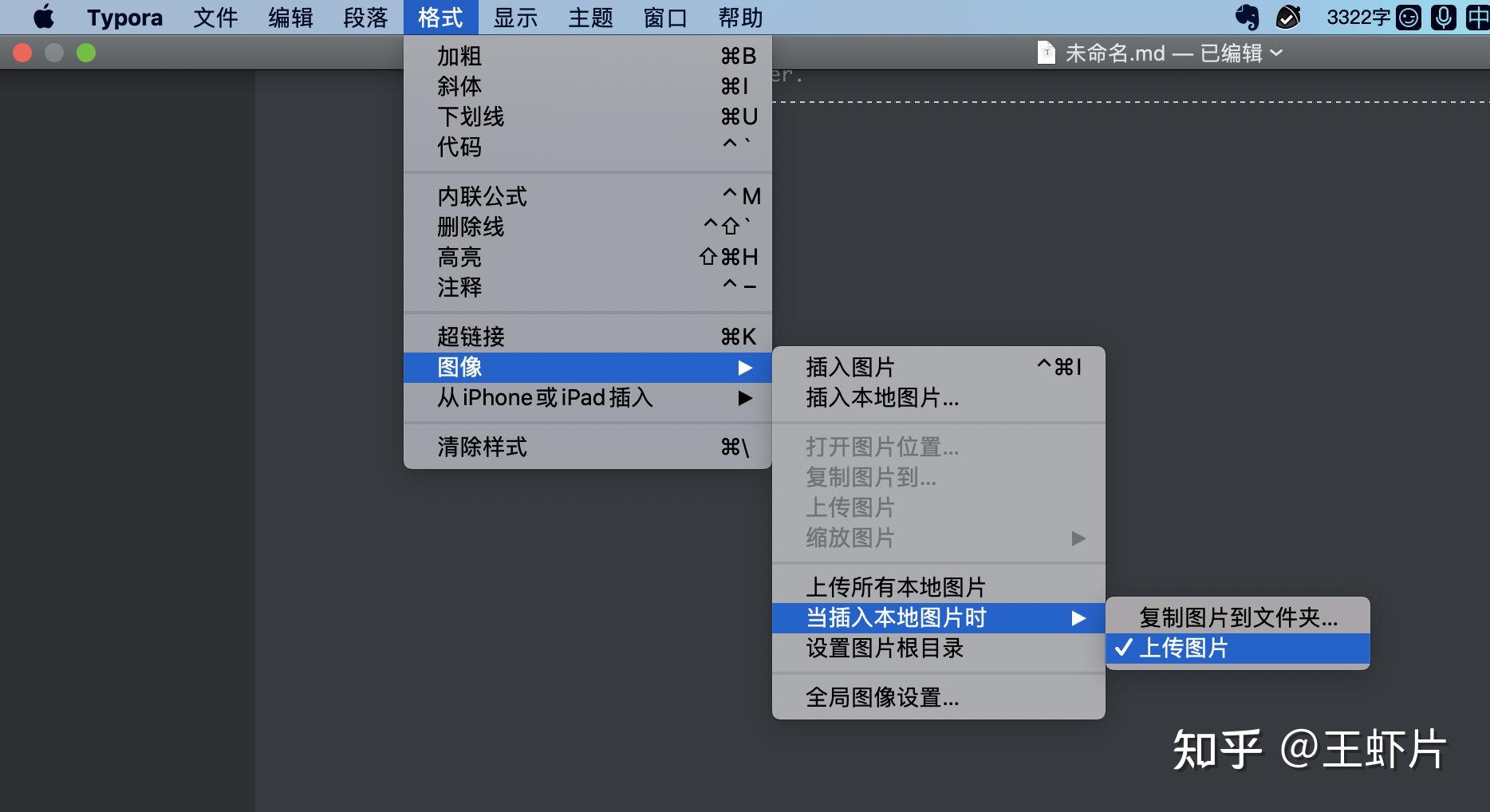Click the dictation microphone menu bar icon
The width and height of the screenshot is (1490, 812).
(1444, 15)
